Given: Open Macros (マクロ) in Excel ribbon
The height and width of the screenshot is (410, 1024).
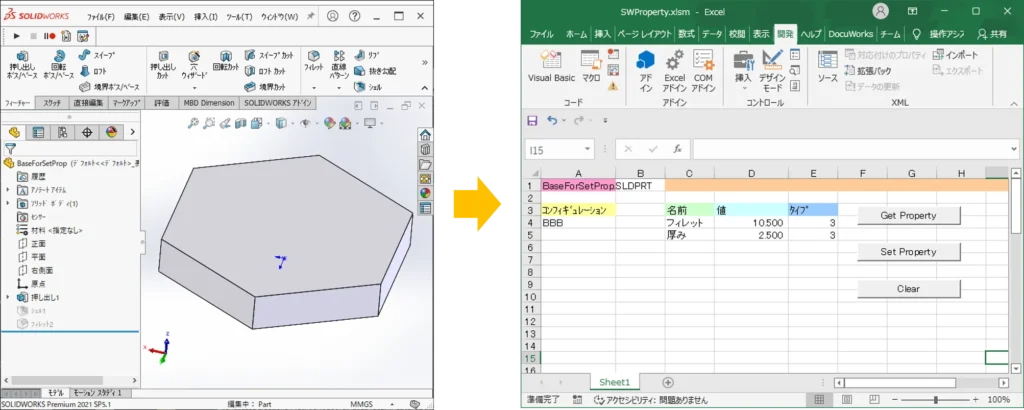Looking at the screenshot, I should pos(591,67).
